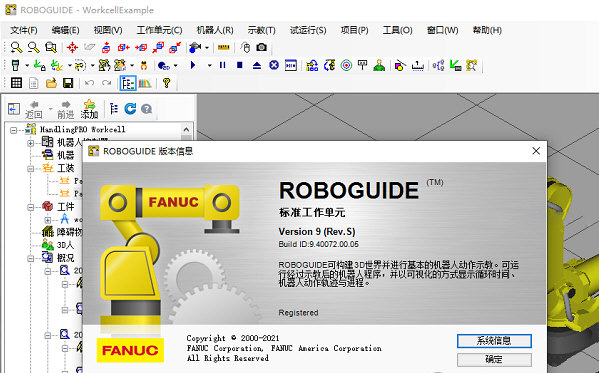The width and height of the screenshot is (599, 373).
Task: Open workcell folder icon
Action: tap(51, 83)
